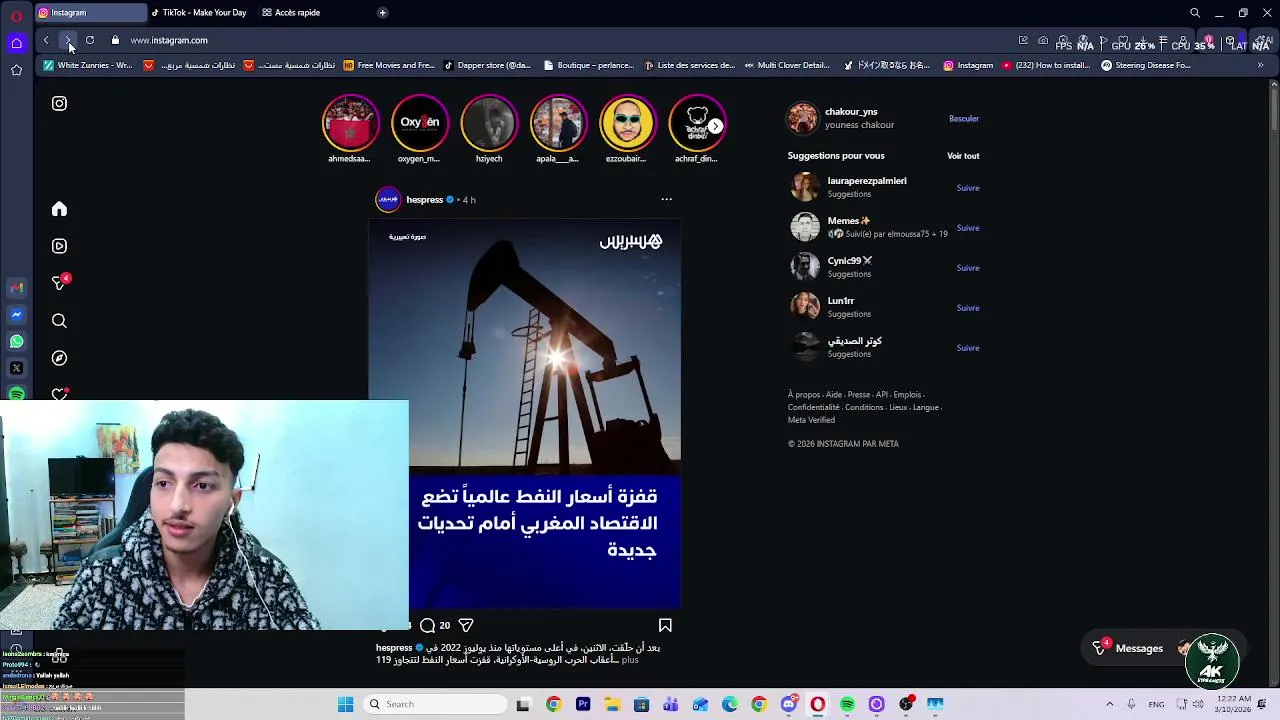This screenshot has height=720, width=1280.
Task: Follow lauraperezpalmieri with Suivre
Action: pyautogui.click(x=968, y=188)
